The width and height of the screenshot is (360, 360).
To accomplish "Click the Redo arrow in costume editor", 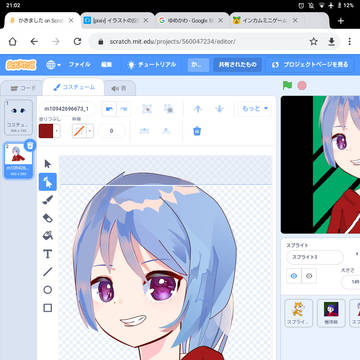I will pos(123,109).
